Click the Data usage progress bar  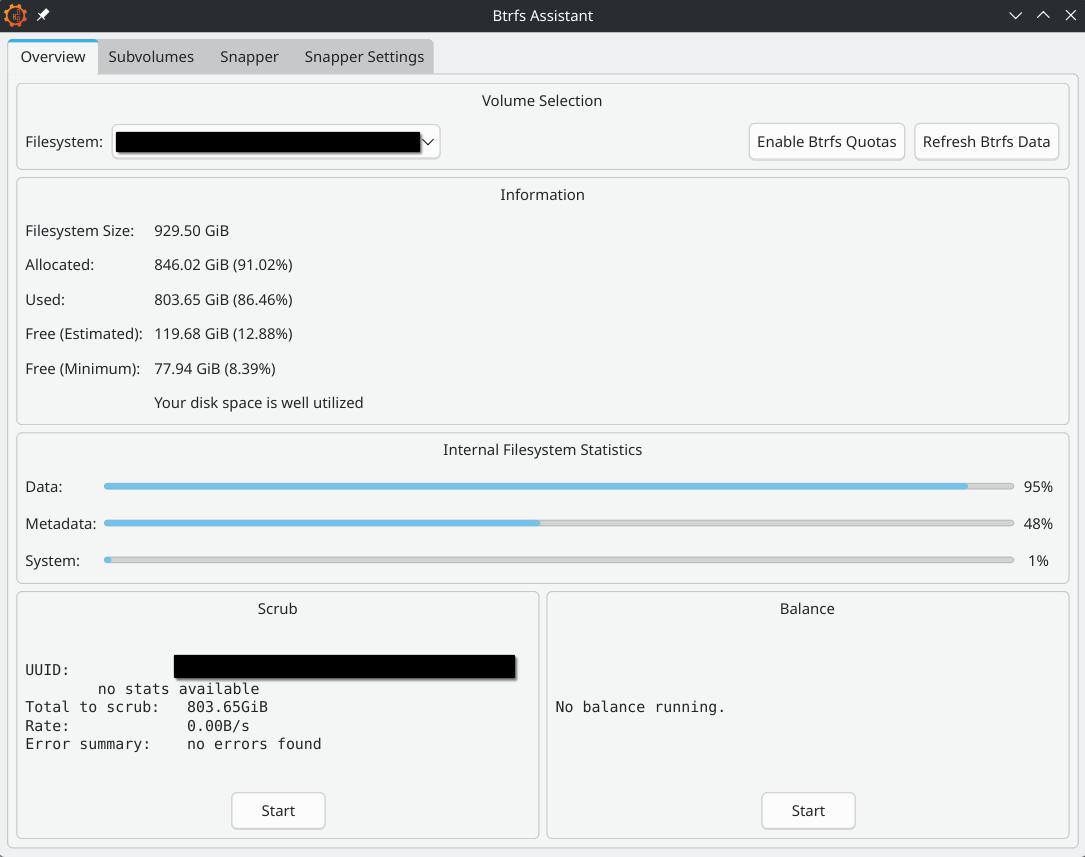click(x=560, y=486)
